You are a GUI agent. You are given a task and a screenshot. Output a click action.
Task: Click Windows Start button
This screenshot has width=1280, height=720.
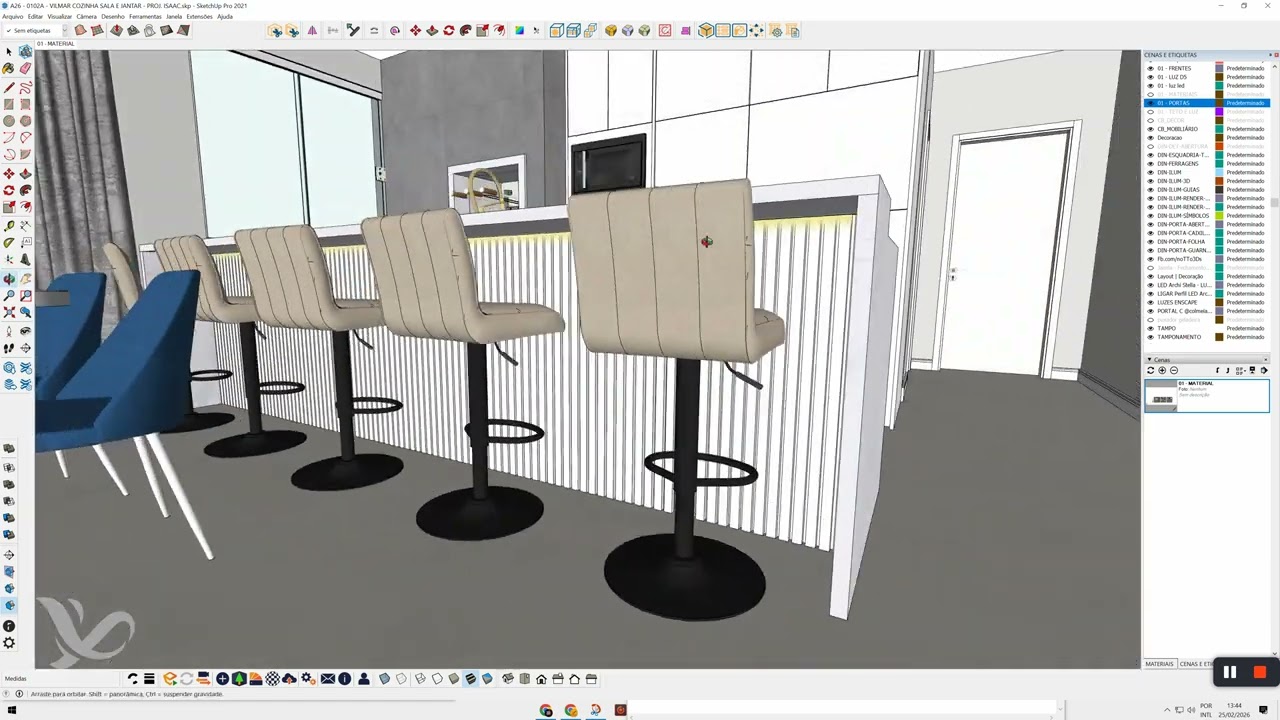tap(12, 711)
